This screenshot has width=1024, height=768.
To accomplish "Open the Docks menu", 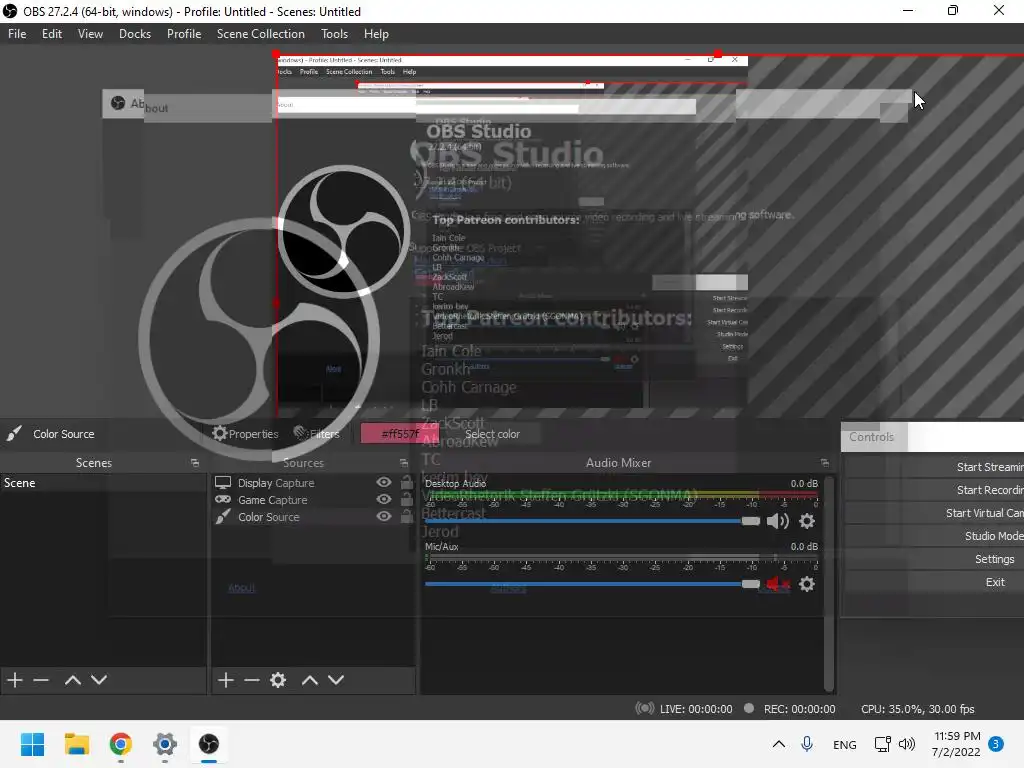I will pyautogui.click(x=135, y=34).
